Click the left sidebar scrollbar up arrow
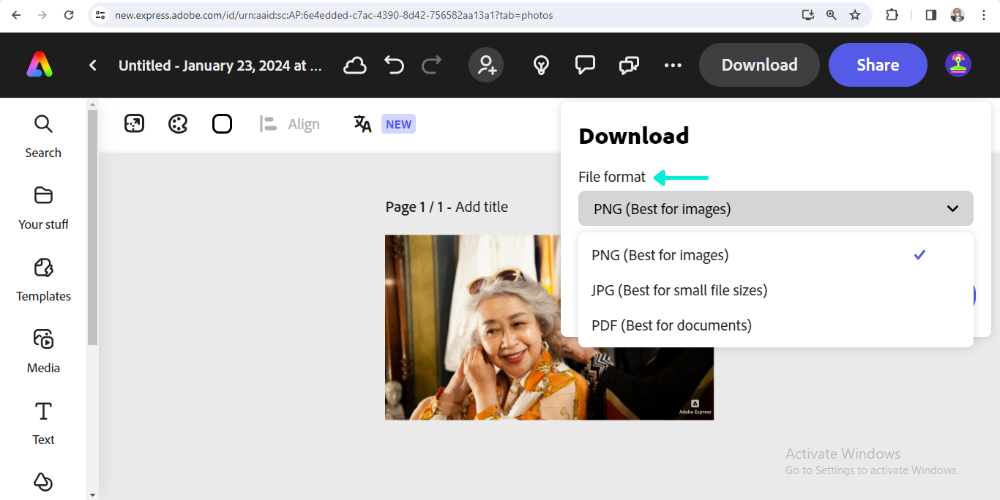This screenshot has height=500, width=1000. pos(92,105)
